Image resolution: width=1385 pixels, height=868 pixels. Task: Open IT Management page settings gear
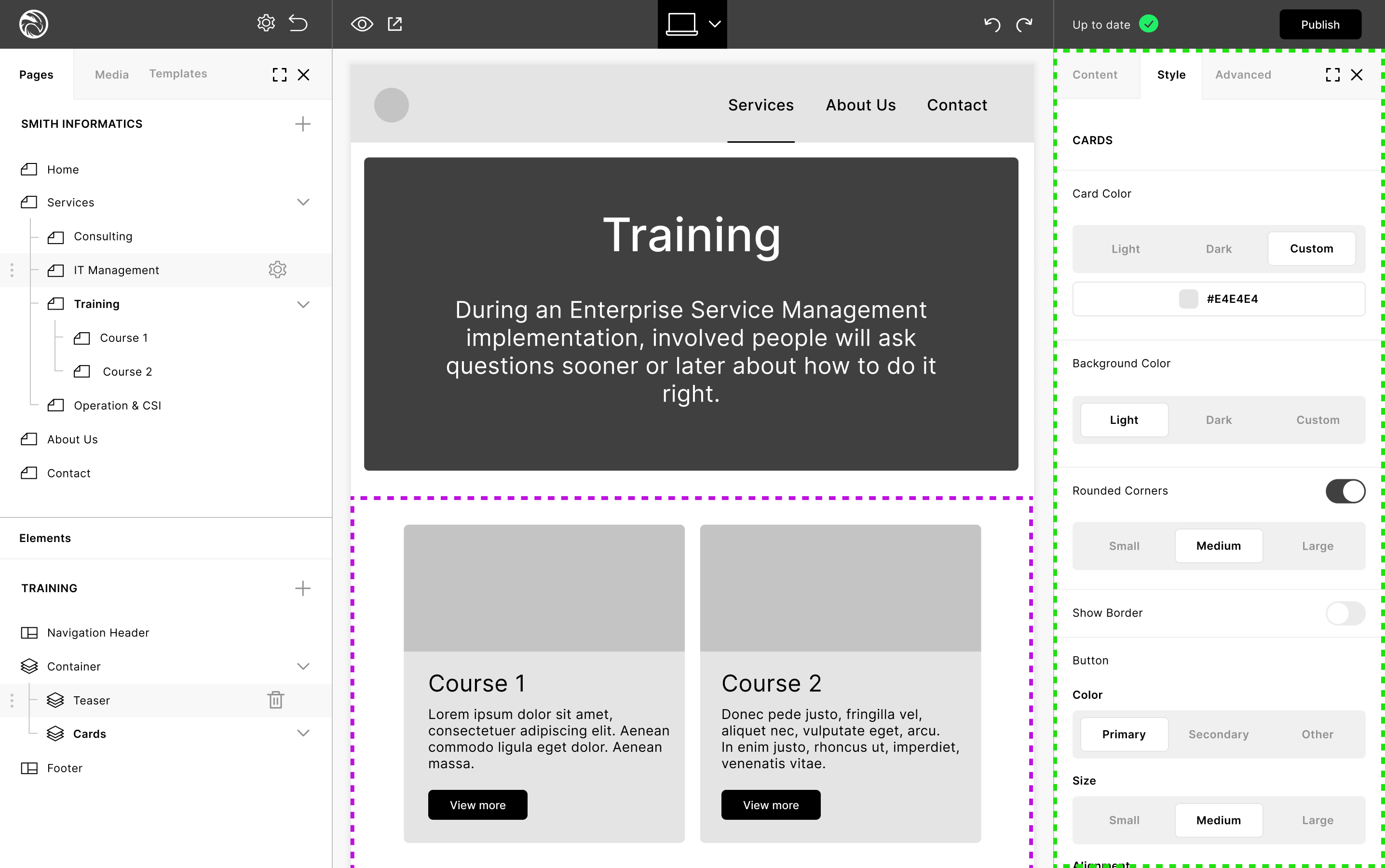click(277, 270)
